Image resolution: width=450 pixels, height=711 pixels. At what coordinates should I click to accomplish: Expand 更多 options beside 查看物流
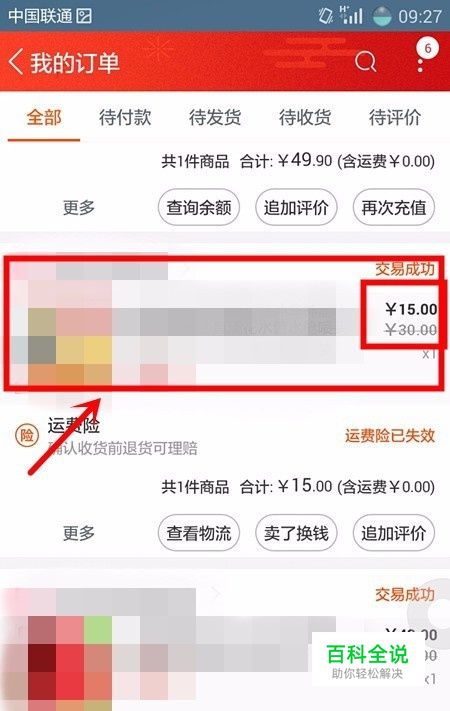[x=79, y=533]
